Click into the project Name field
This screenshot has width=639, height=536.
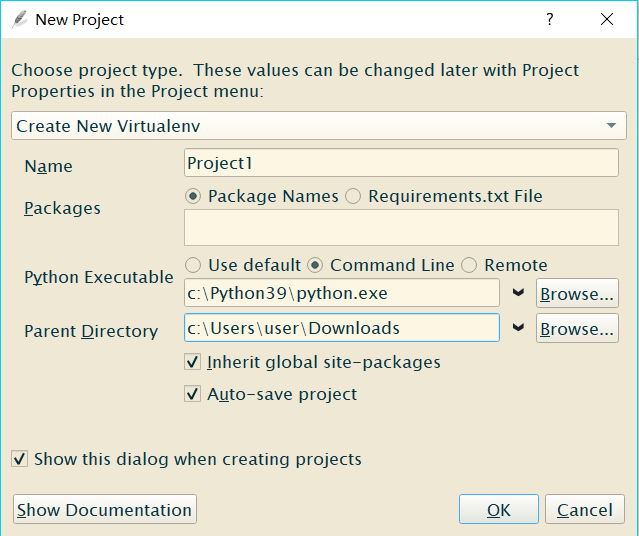pyautogui.click(x=401, y=163)
